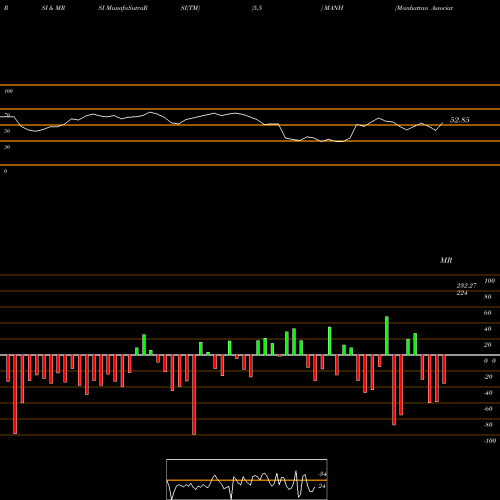
Task: Click the RSI current value 52.85 label
Action: (460, 120)
